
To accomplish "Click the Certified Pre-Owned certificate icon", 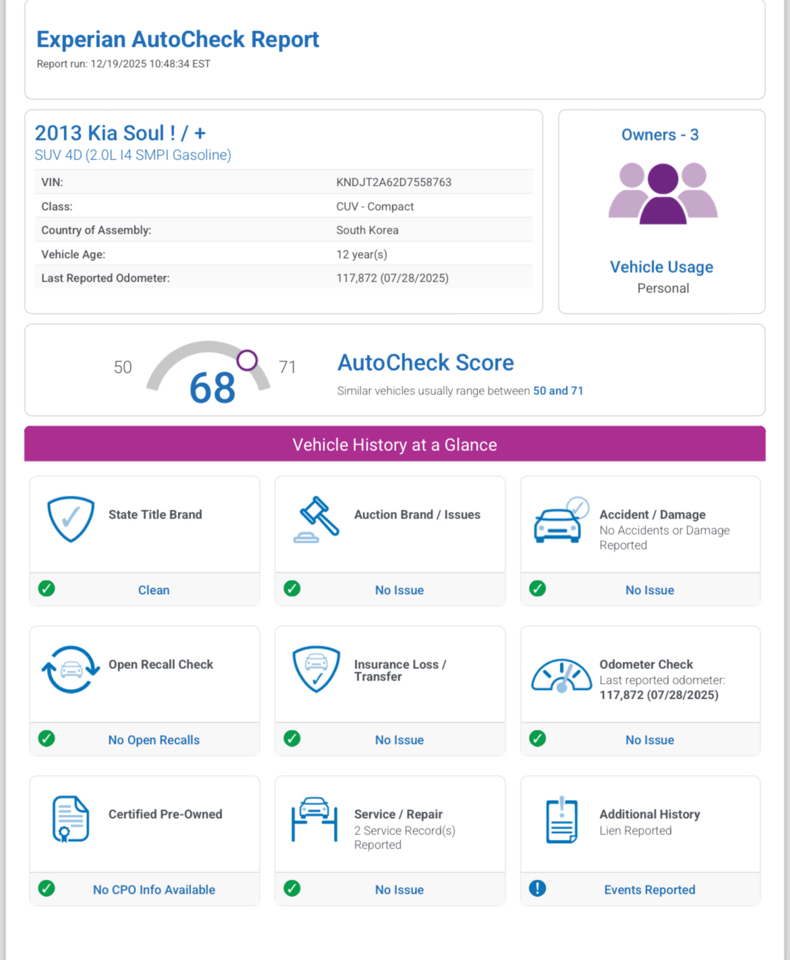I will (71, 819).
